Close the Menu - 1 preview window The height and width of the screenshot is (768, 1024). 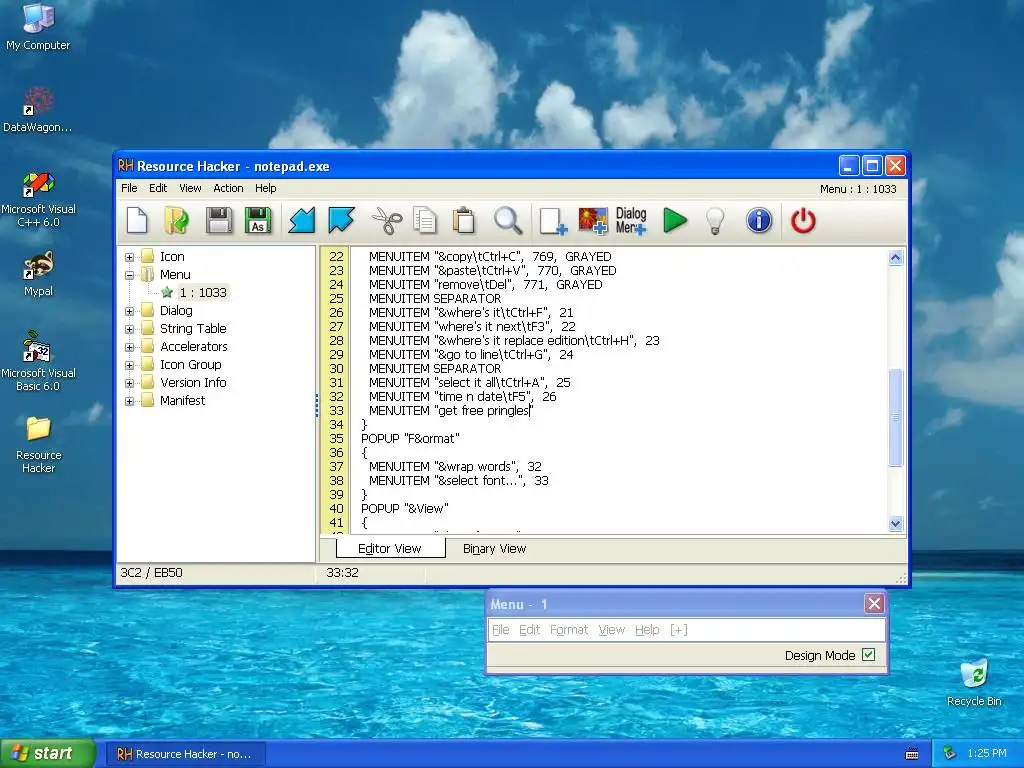874,603
